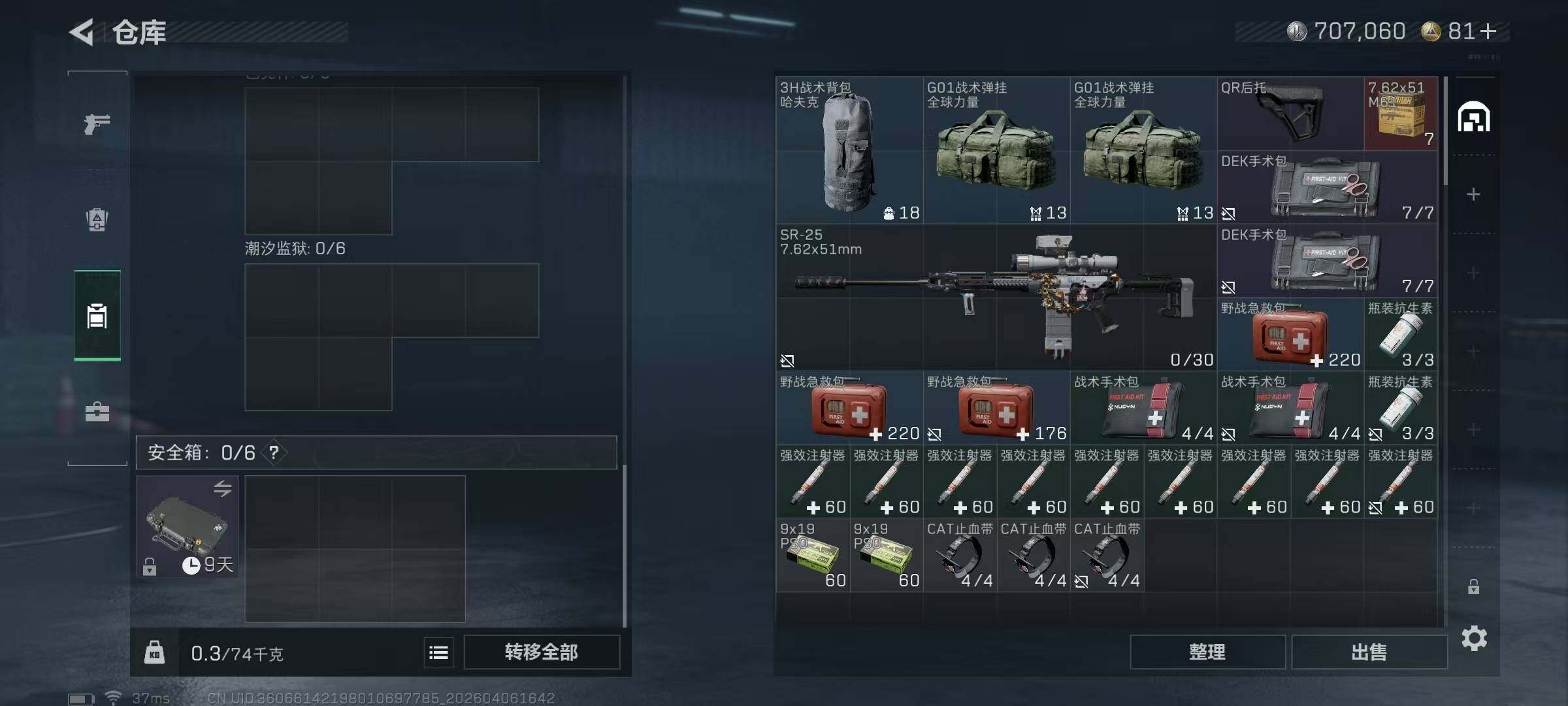Select the 7.62x51 M61 ammo box
This screenshot has width=1568, height=706.
[1400, 114]
